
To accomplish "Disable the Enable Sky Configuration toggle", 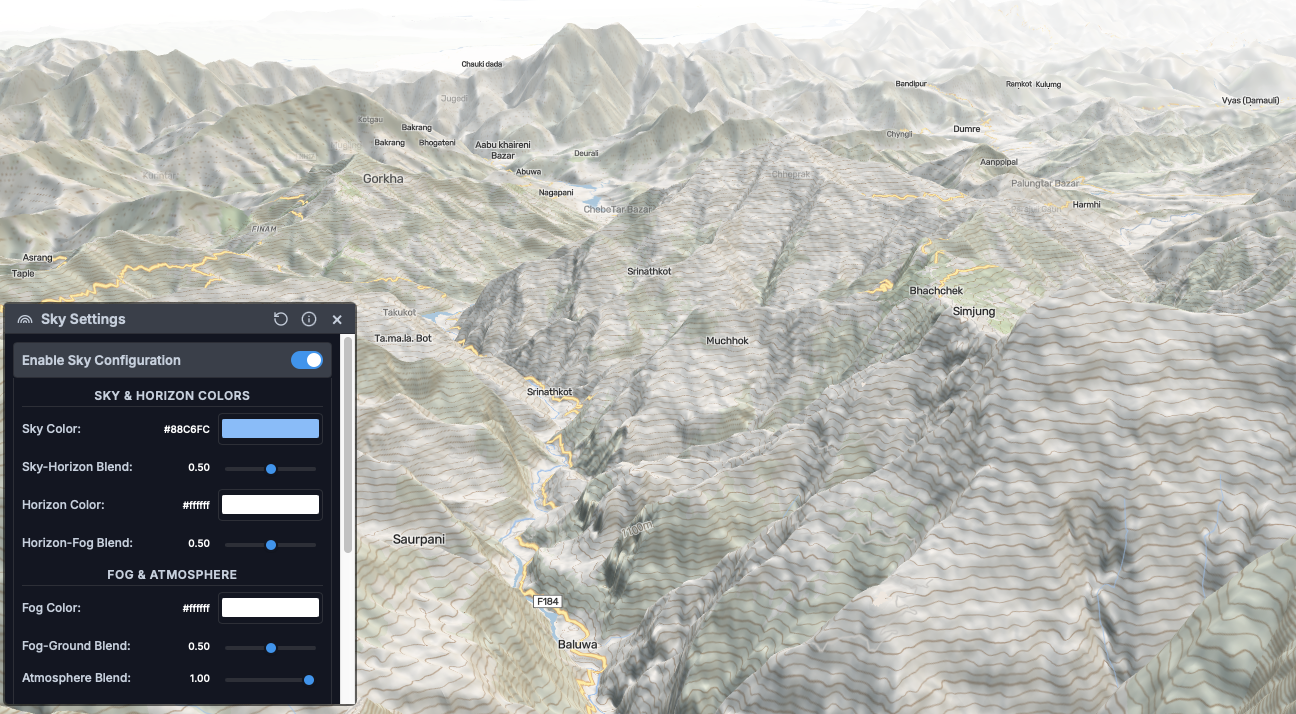I will (307, 360).
